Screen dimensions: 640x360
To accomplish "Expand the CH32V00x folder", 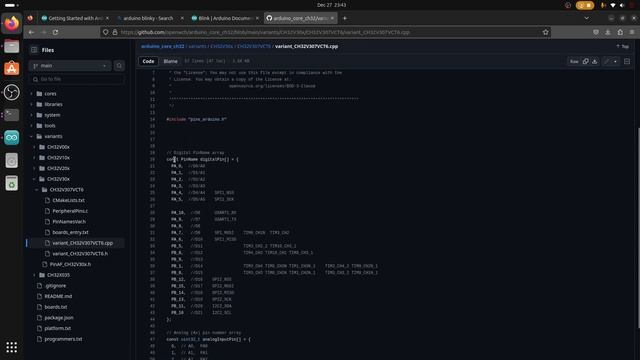I will point(34,147).
